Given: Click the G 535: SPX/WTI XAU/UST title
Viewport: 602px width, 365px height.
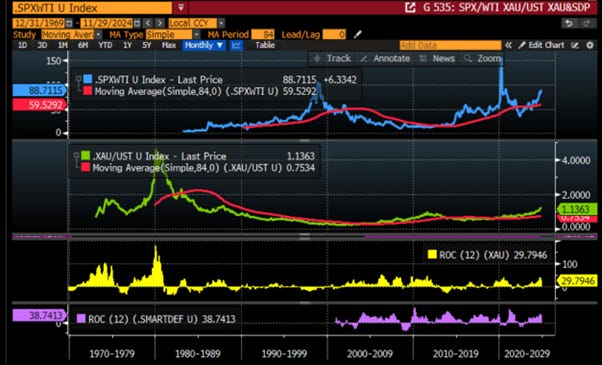Looking at the screenshot, I should (508, 7).
